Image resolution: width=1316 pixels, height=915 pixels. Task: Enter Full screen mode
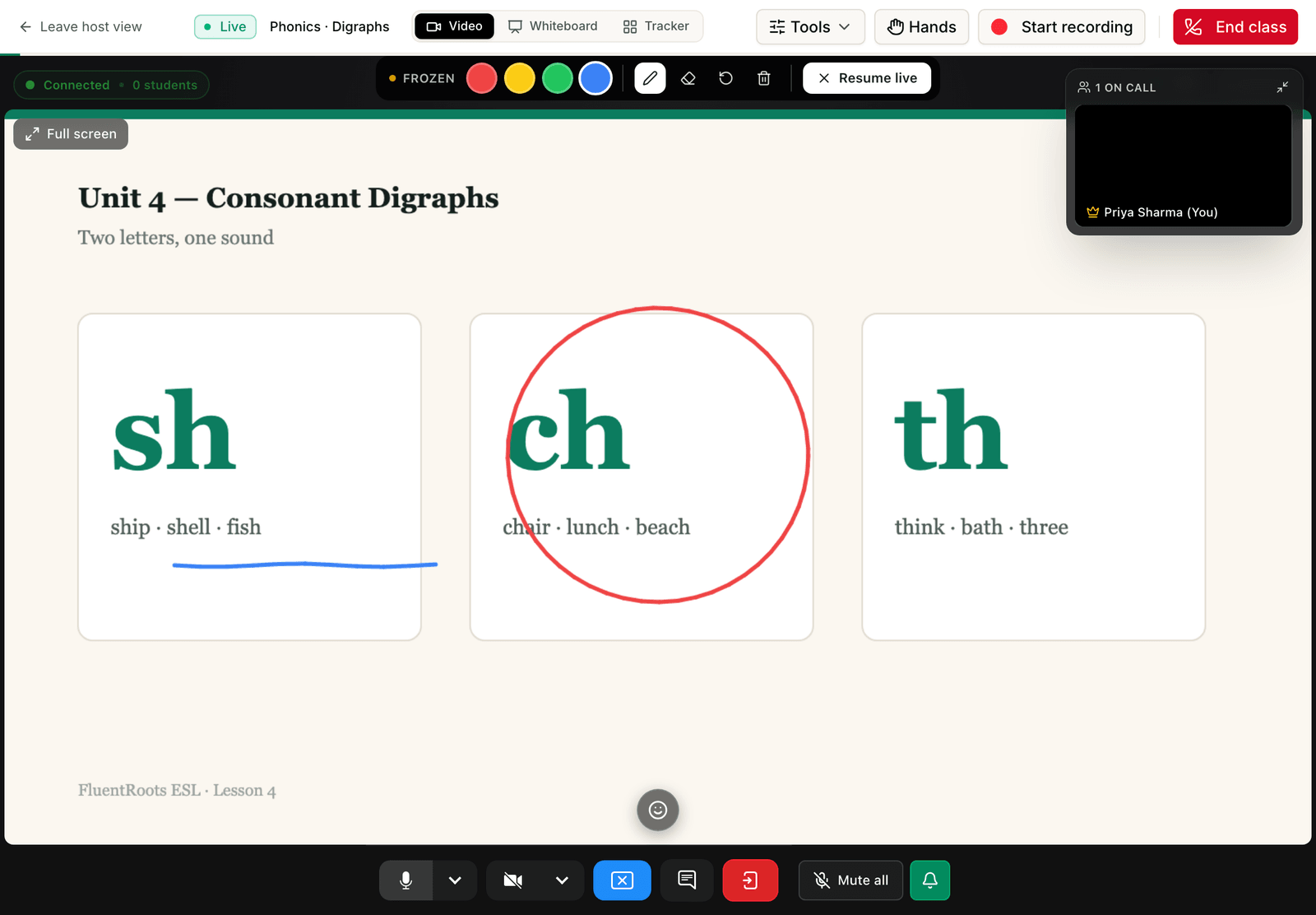coord(71,134)
